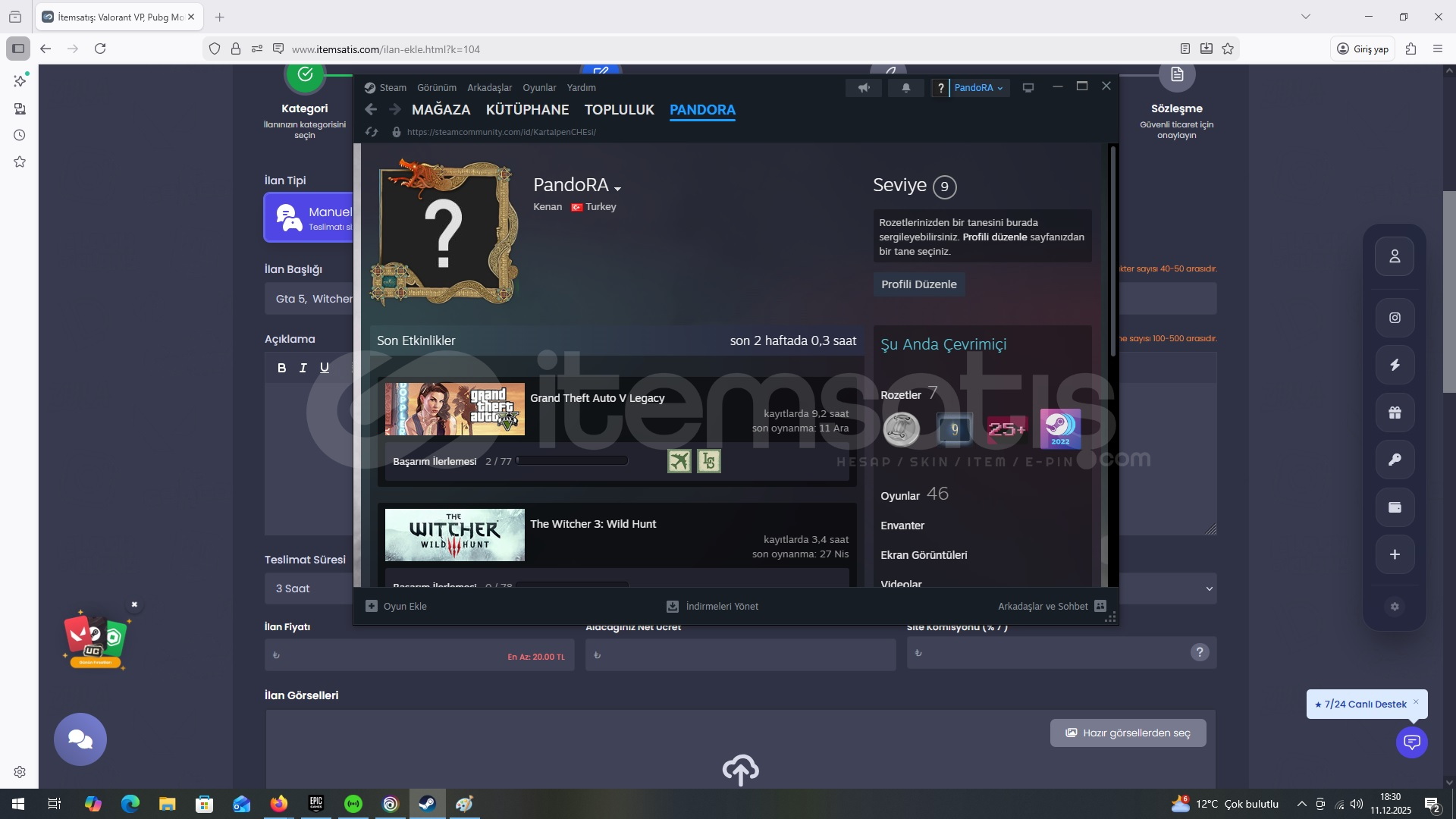Click the key icon in the sidebar
1456x819 pixels.
pos(1395,460)
